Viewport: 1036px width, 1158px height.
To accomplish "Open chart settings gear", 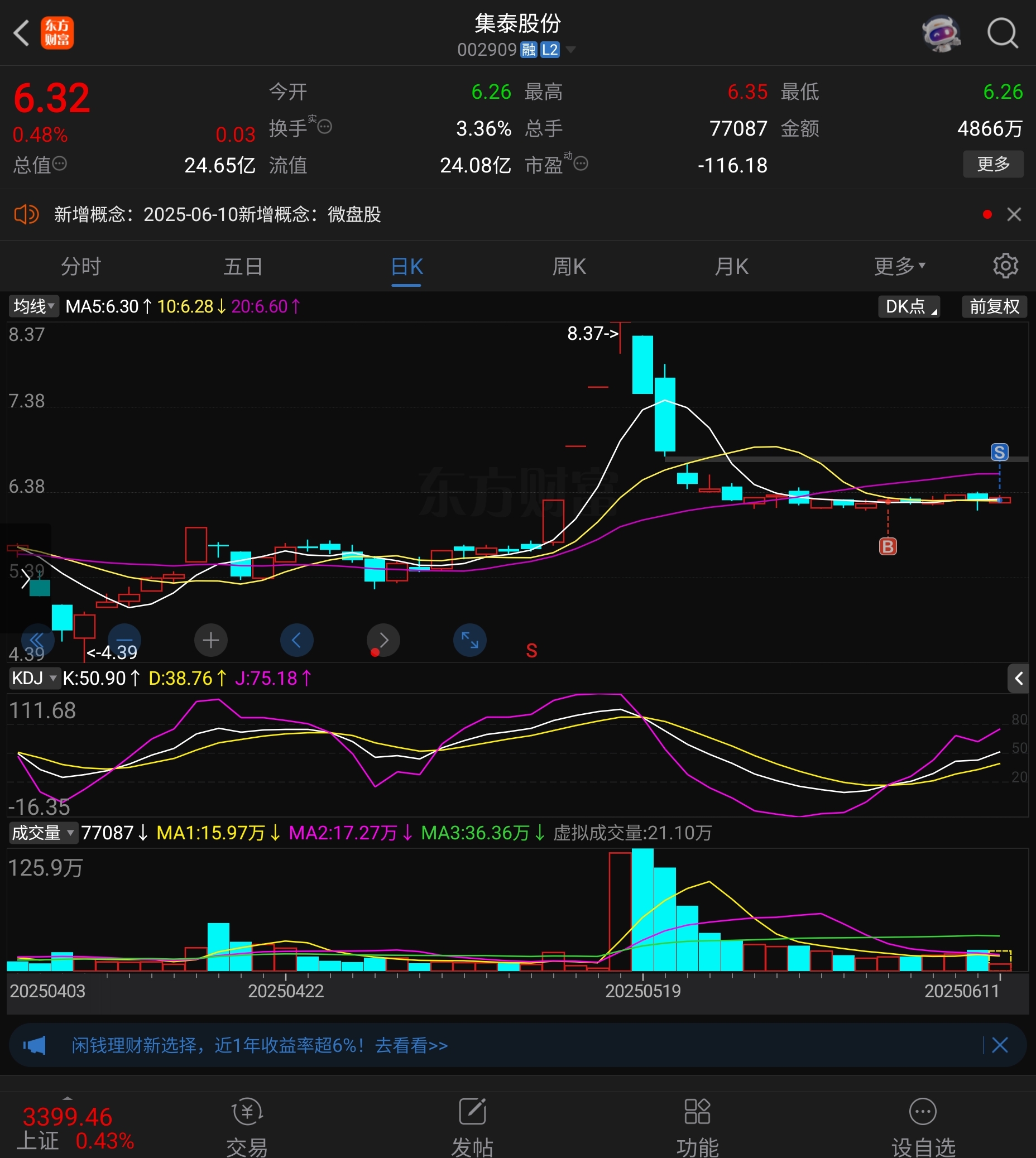I will click(1005, 266).
